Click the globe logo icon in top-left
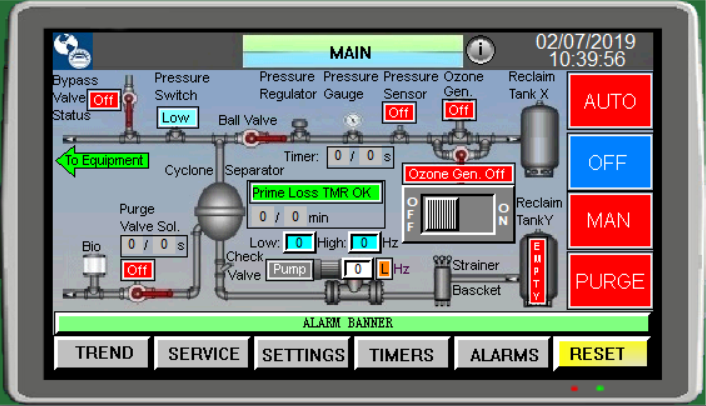 73,50
